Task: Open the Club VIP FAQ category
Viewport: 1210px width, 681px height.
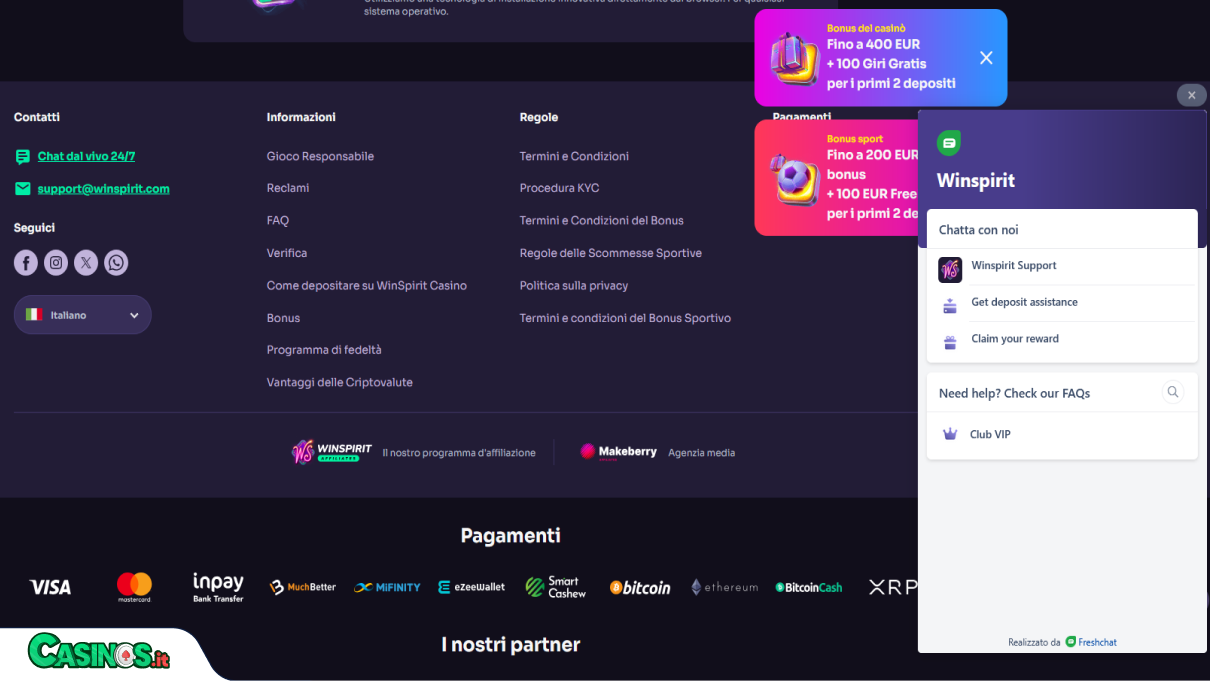Action: pyautogui.click(x=1062, y=434)
